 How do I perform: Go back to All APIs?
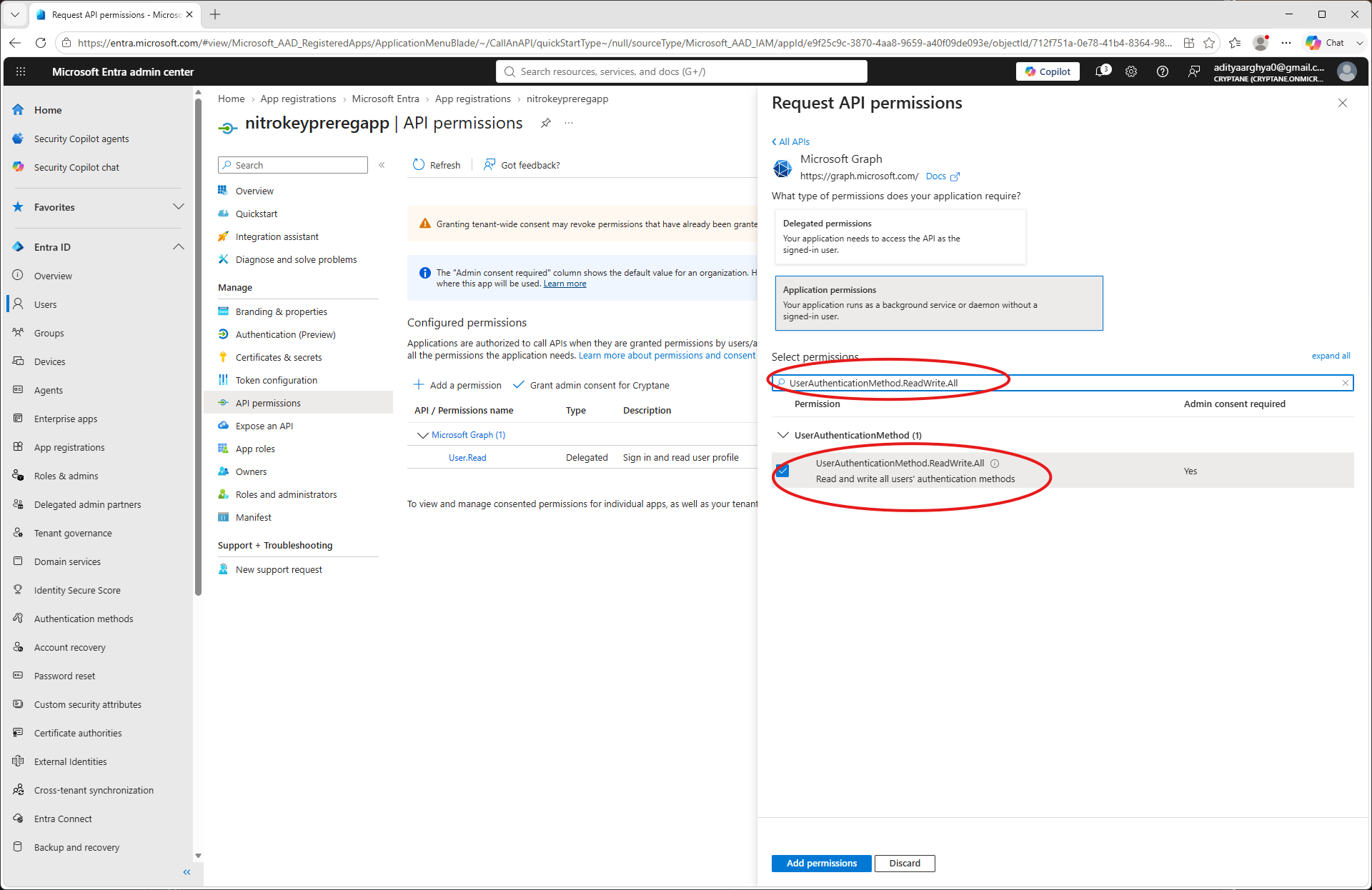pos(791,141)
